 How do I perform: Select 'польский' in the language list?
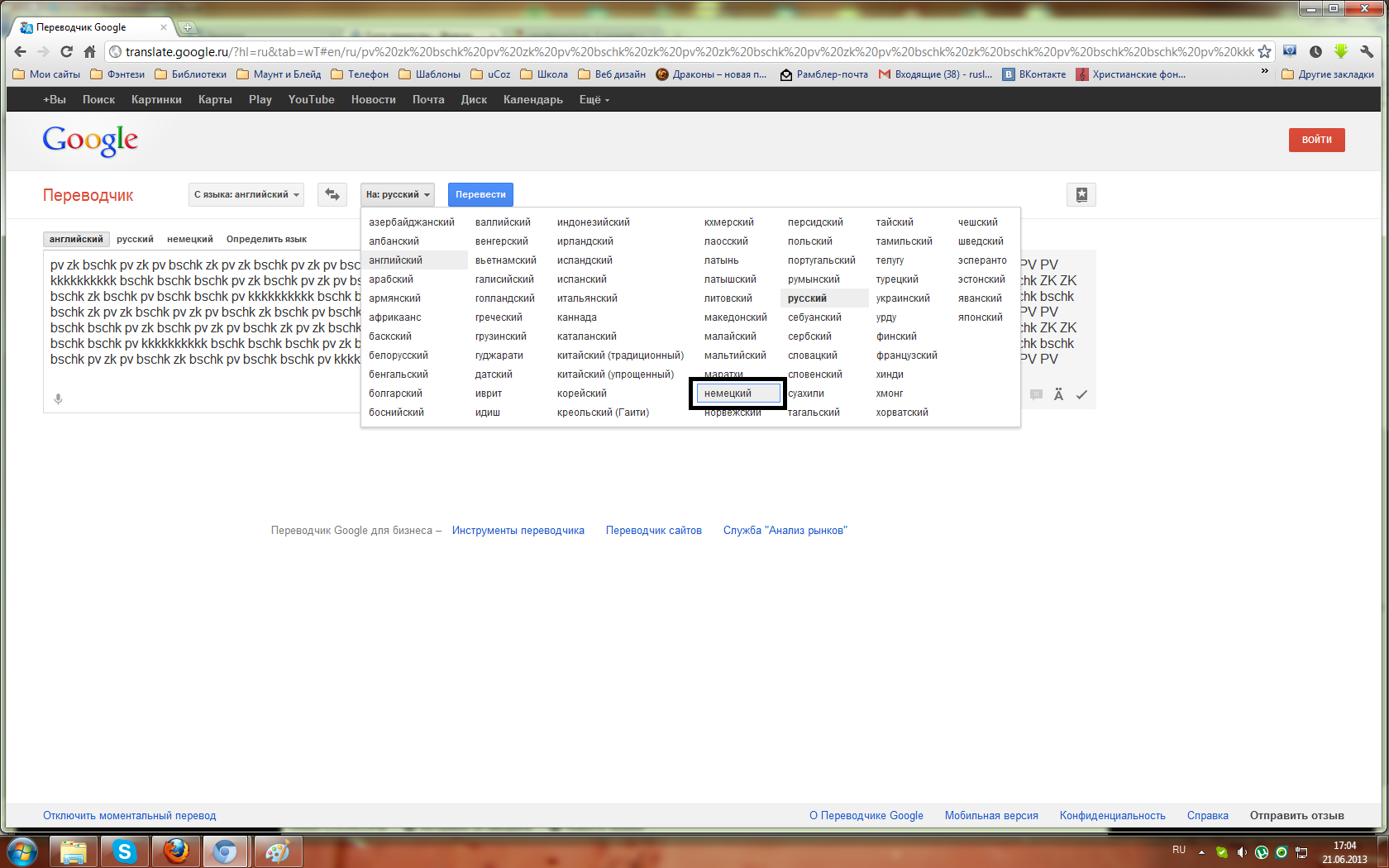click(810, 241)
